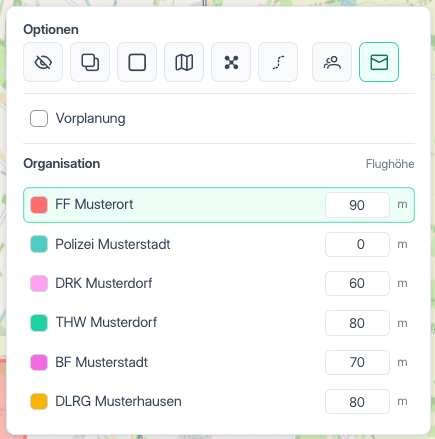Click the Flughöhe column label
Screen dimensions: 435x439
[x=390, y=164]
